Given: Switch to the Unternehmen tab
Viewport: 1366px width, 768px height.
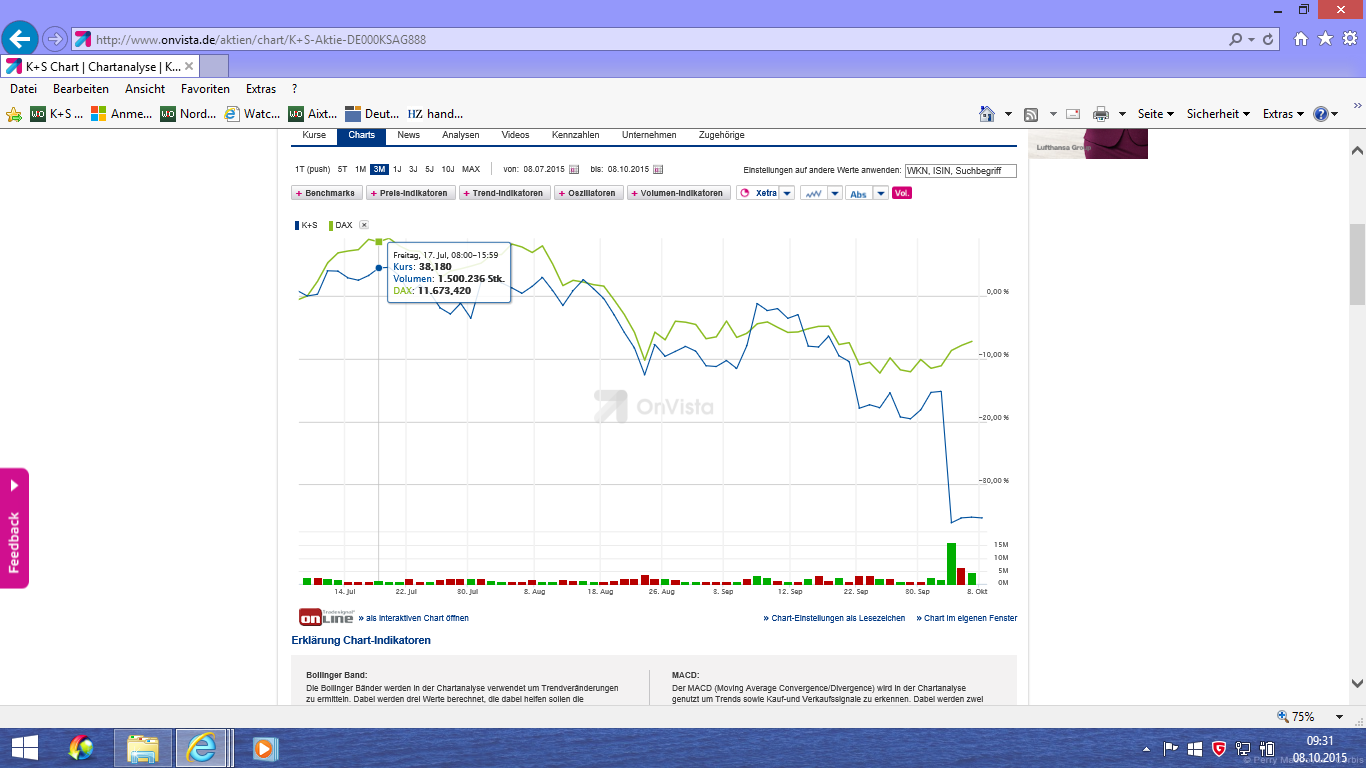Looking at the screenshot, I should [649, 135].
